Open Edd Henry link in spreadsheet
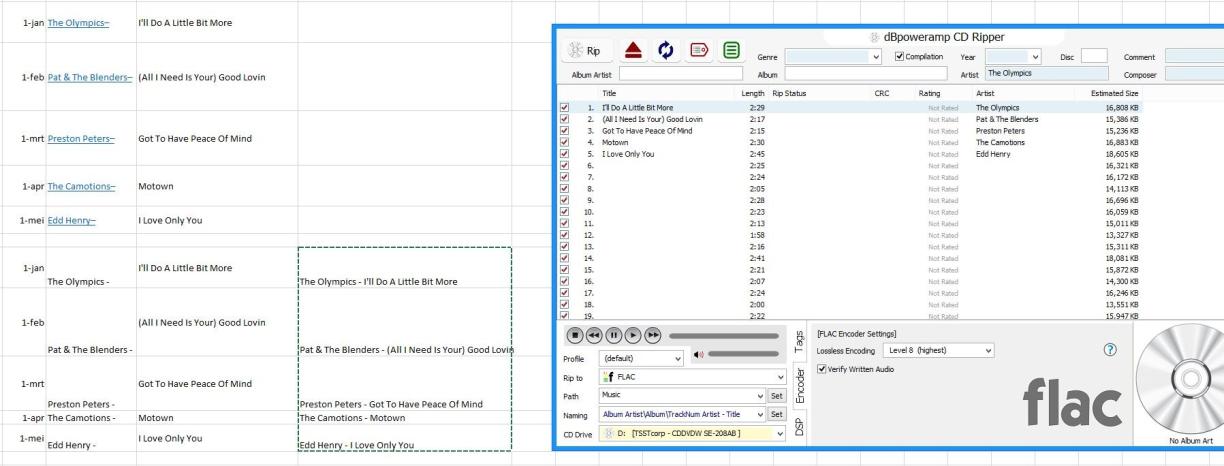This screenshot has height=466, width=1224. [71, 220]
